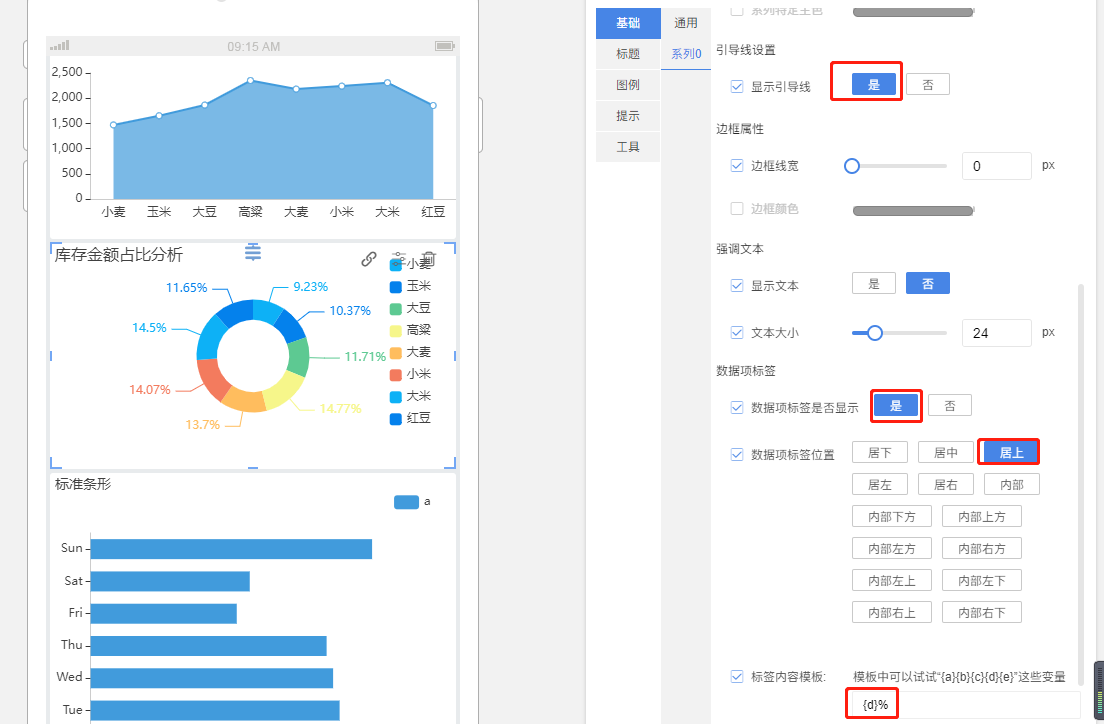Choose 是 for 显示引导线
The image size is (1104, 724).
click(x=874, y=85)
